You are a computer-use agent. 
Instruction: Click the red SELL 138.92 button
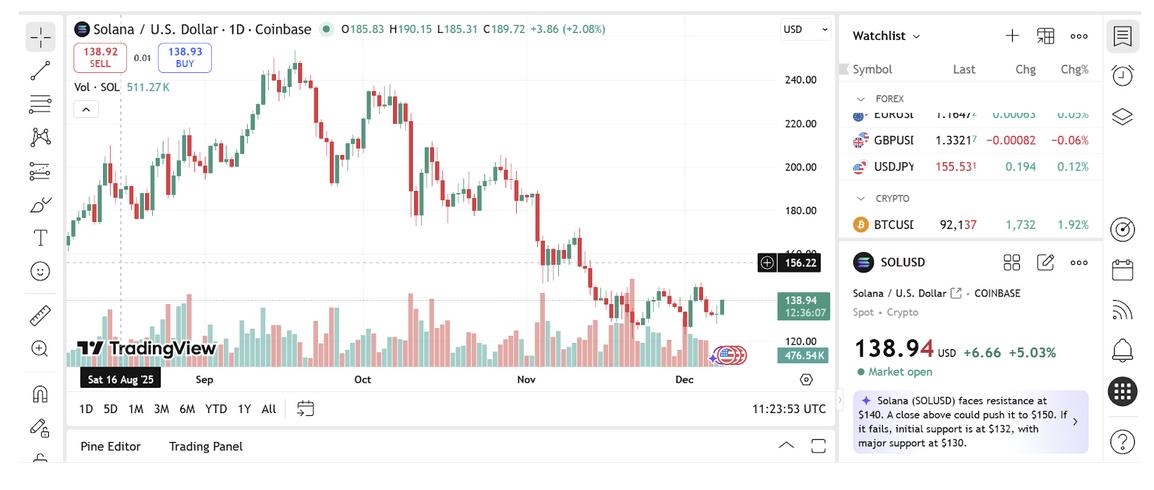tap(101, 57)
